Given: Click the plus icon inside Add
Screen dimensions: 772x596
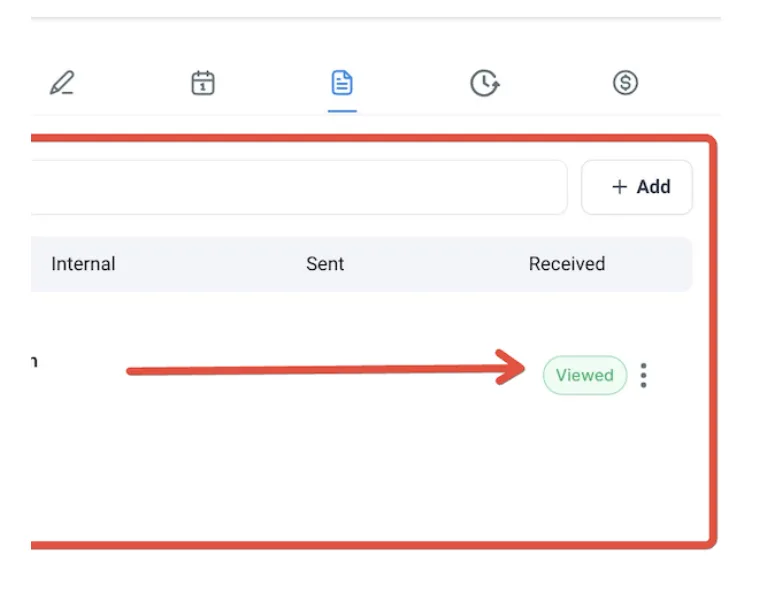Looking at the screenshot, I should [x=619, y=187].
